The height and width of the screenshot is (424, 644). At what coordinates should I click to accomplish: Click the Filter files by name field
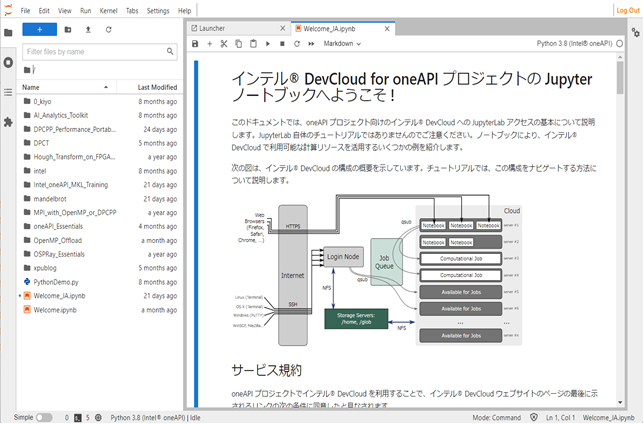tap(100, 52)
